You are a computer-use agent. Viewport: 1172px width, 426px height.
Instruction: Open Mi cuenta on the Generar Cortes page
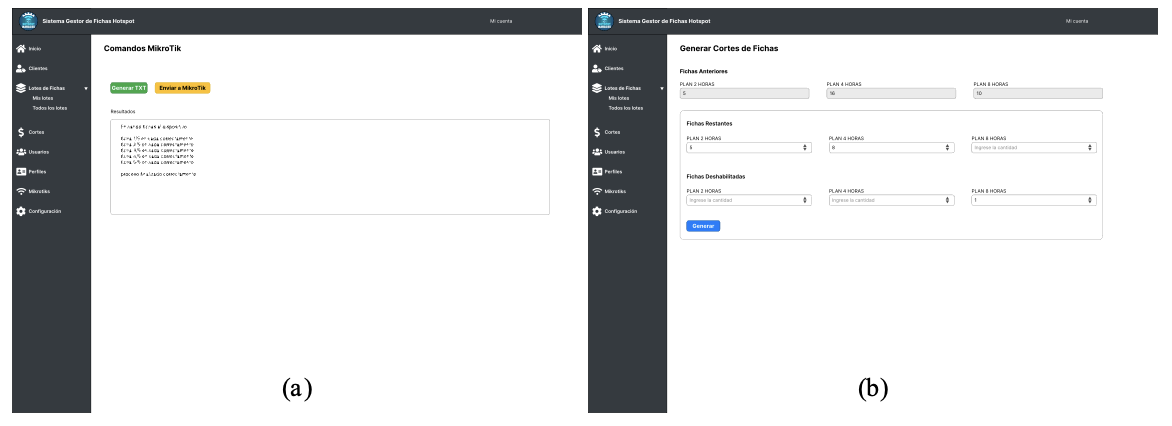click(x=1076, y=21)
